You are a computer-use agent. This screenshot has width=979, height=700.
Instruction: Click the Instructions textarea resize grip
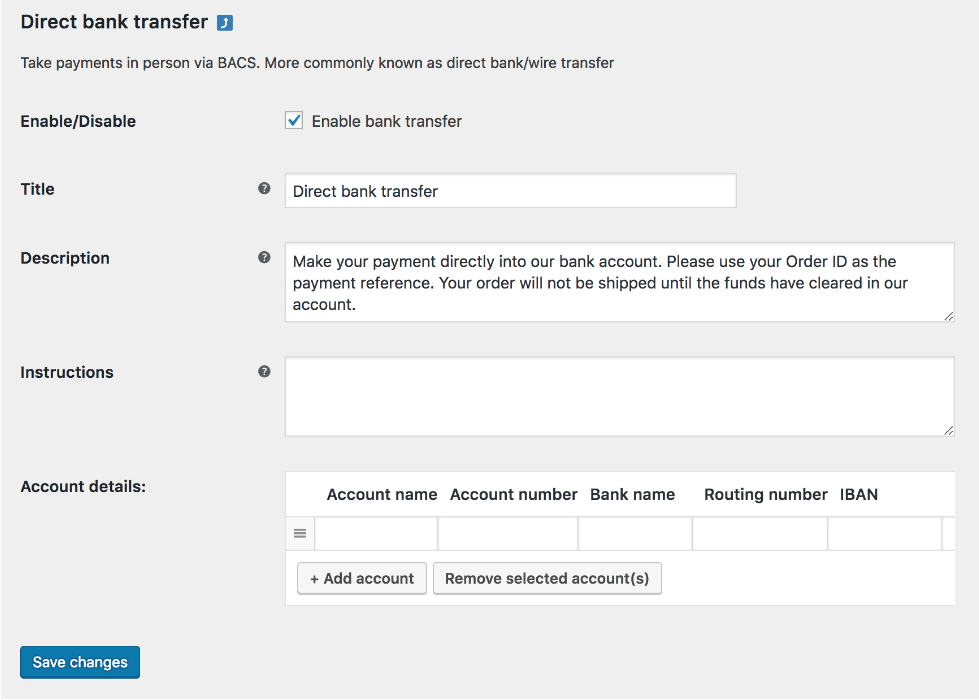point(947,428)
